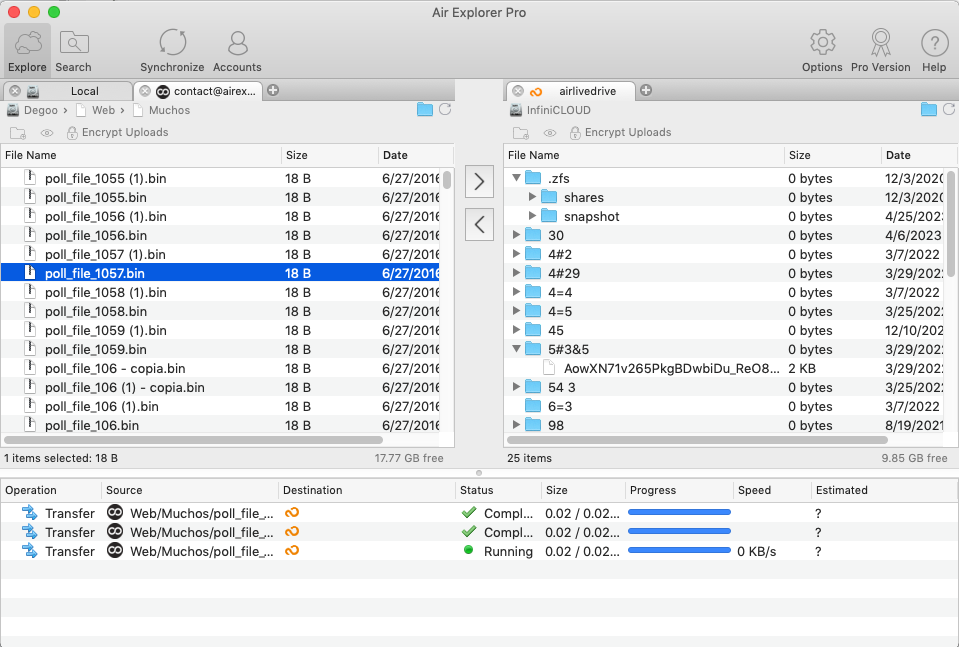
Task: Copy selection to right pane with arrow
Action: tap(480, 182)
